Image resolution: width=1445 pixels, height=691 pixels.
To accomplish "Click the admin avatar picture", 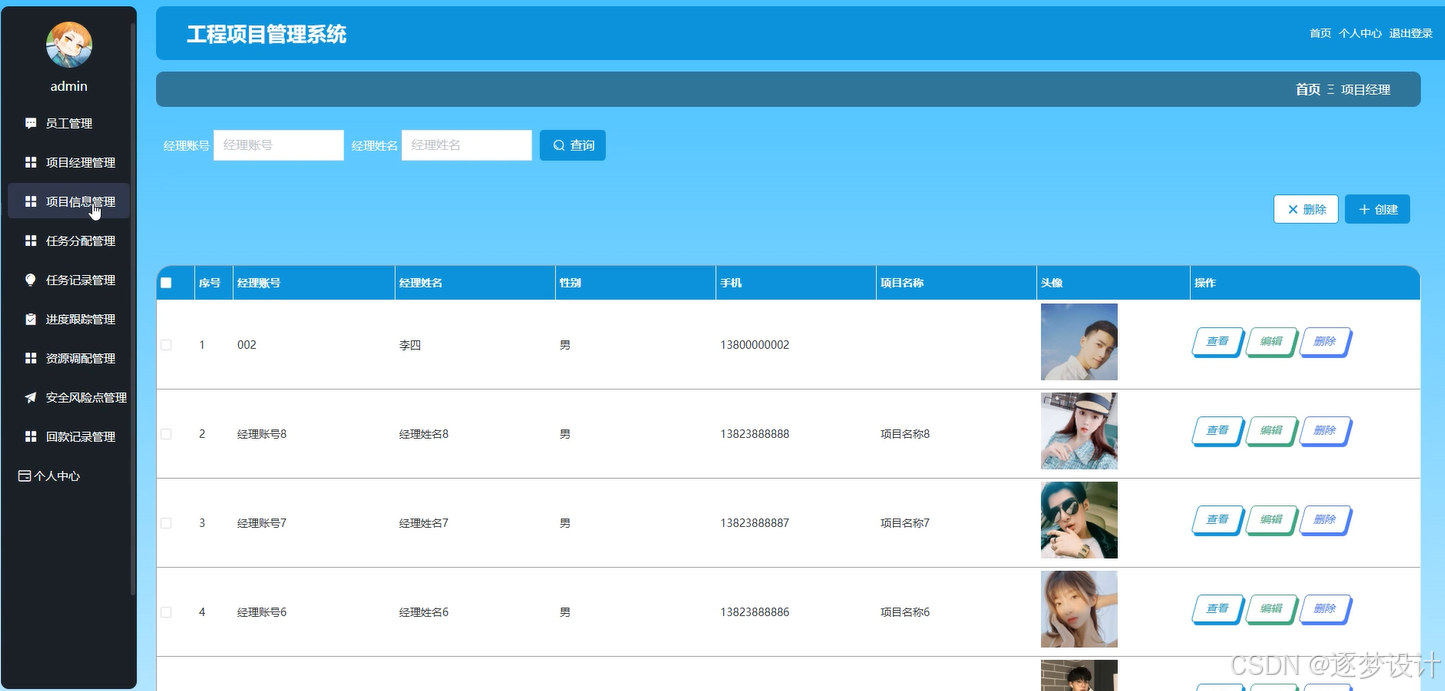I will 69,44.
